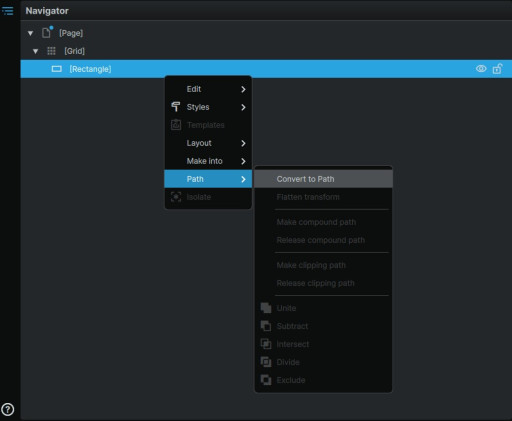Open the Styles submenu
This screenshot has height=421, width=512.
pyautogui.click(x=208, y=107)
